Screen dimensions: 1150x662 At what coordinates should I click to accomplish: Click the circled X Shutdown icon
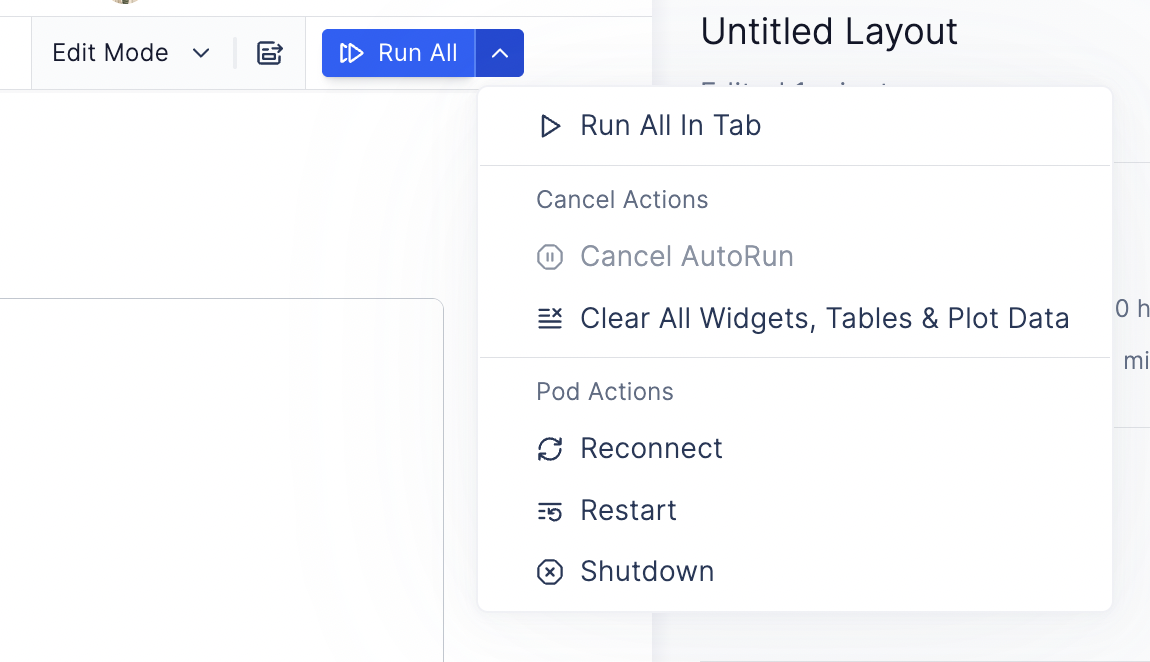(x=550, y=572)
